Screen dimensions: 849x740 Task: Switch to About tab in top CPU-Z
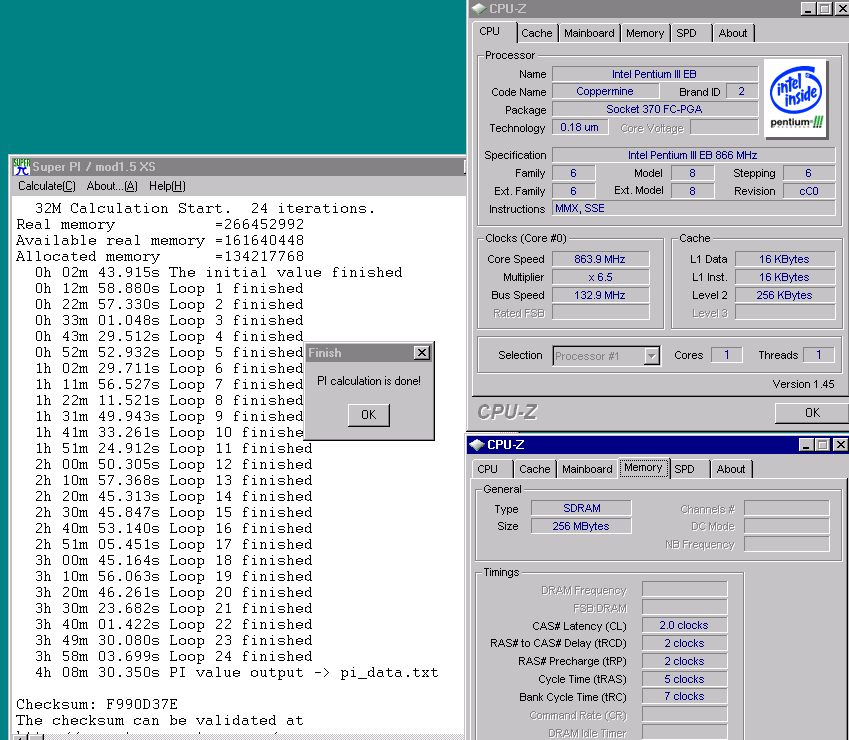733,34
